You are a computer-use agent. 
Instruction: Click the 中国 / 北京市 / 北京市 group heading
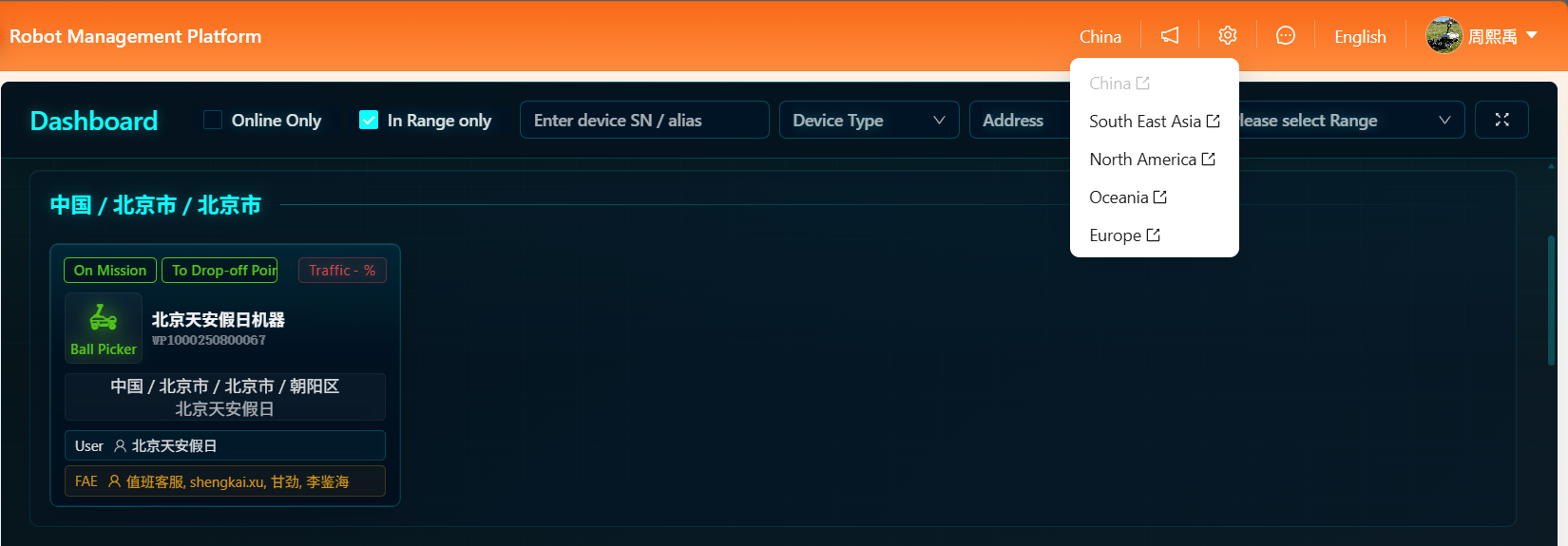[x=156, y=205]
